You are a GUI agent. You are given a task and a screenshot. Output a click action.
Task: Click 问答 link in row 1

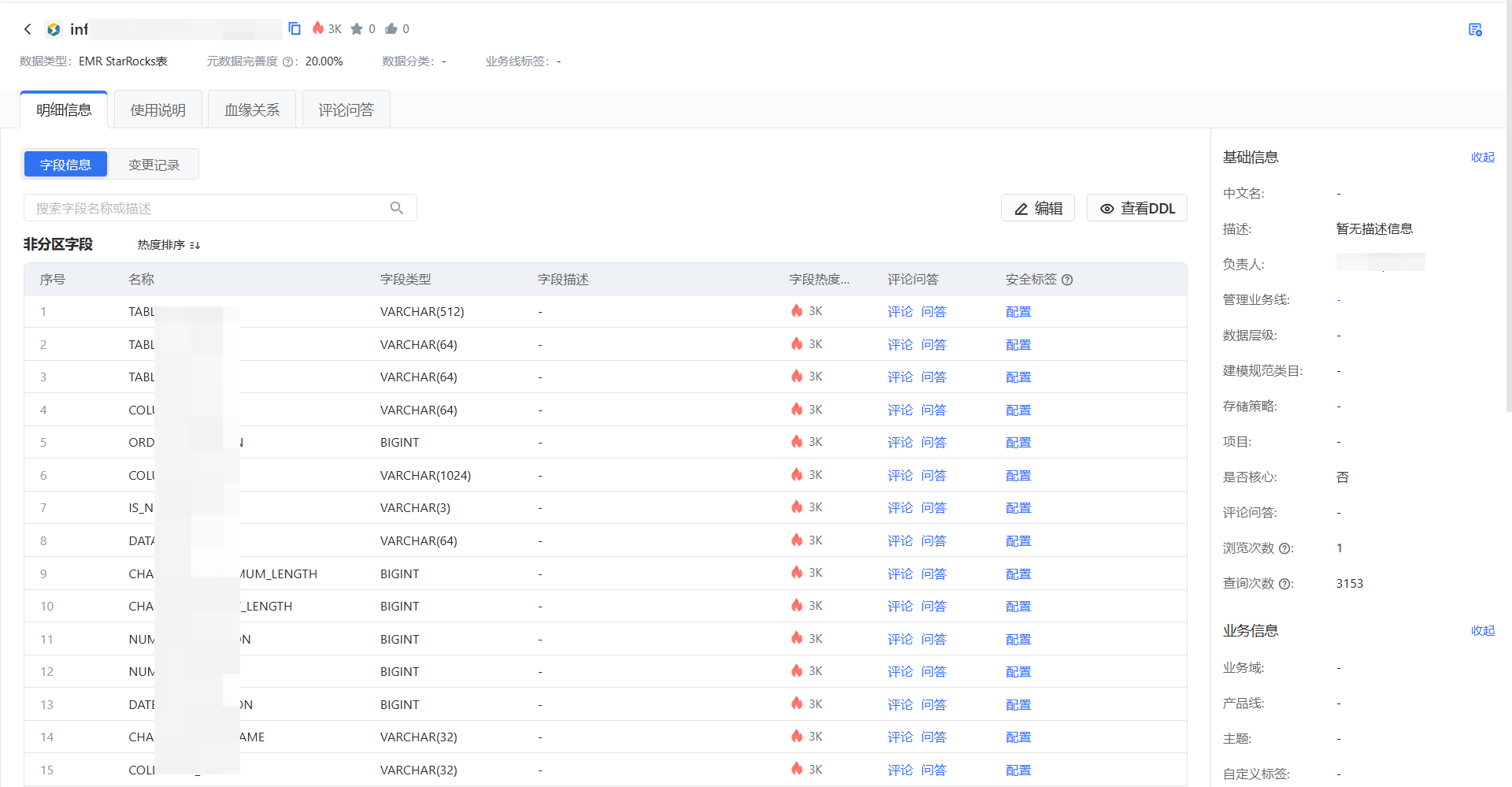pyautogui.click(x=934, y=312)
